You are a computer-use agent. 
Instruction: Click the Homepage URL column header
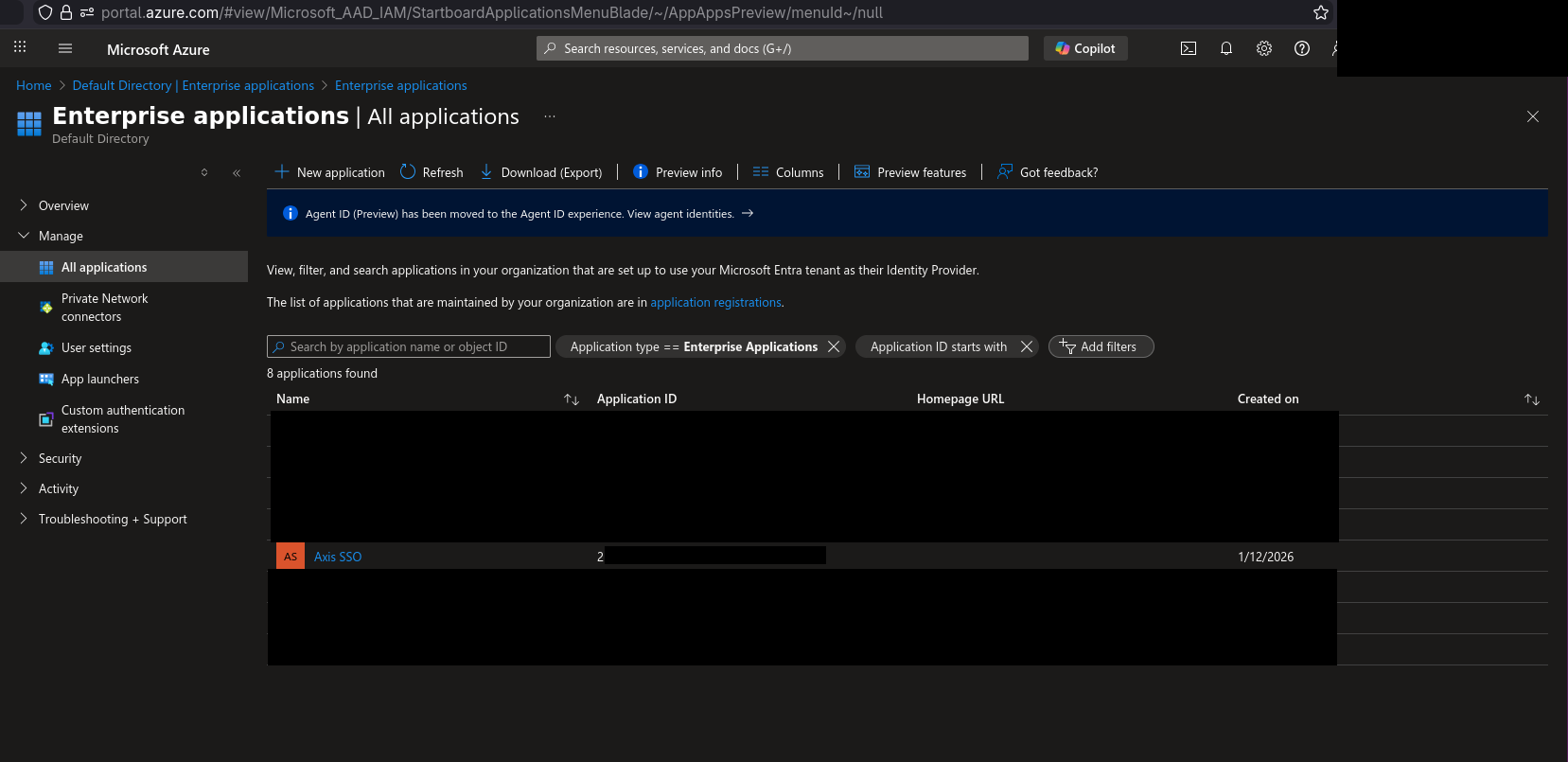pos(960,399)
